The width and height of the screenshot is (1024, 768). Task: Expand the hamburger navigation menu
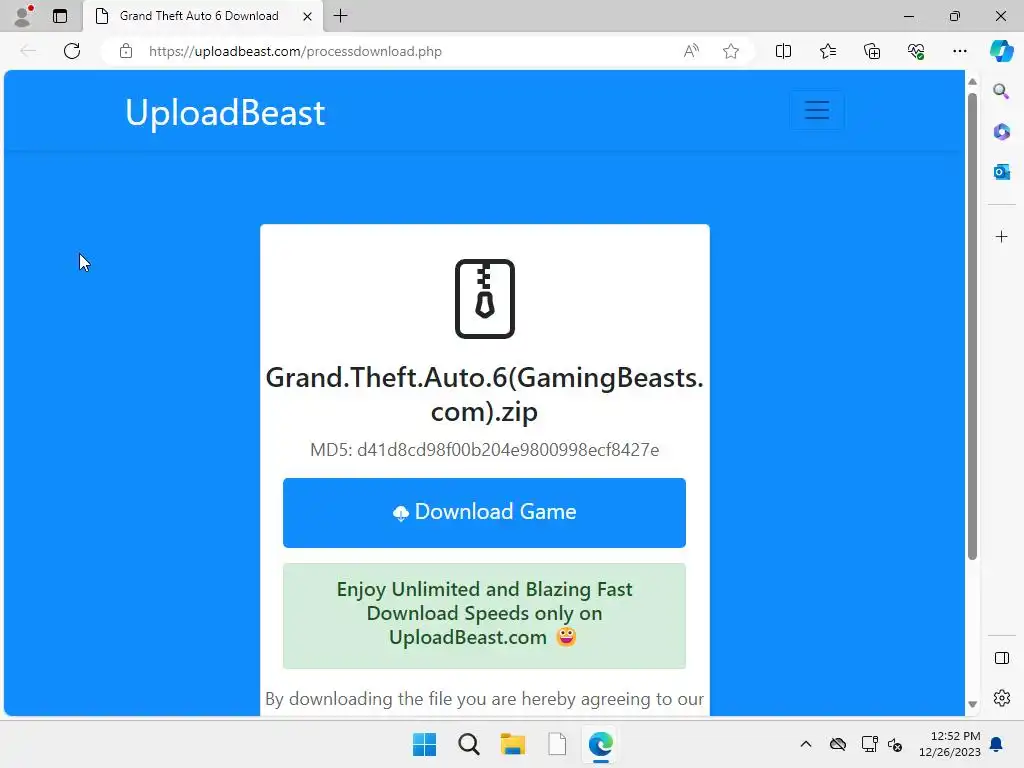(x=816, y=110)
